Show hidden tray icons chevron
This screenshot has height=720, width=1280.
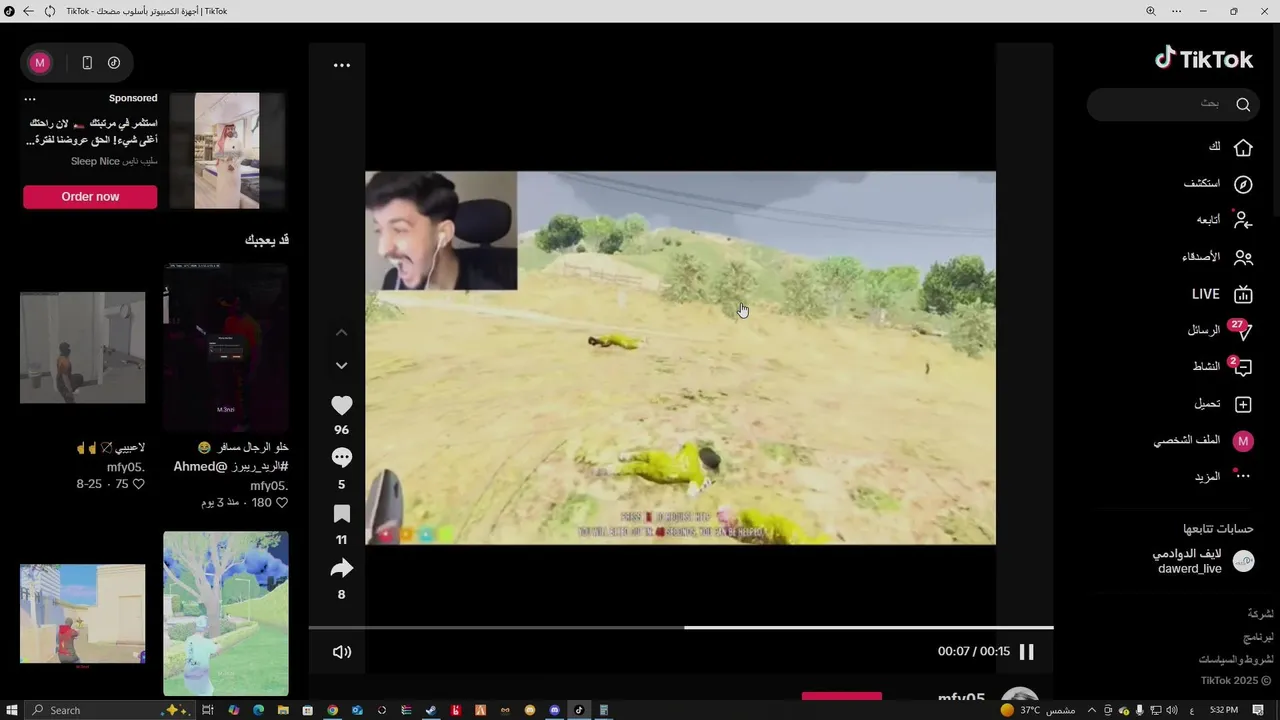tap(1091, 710)
